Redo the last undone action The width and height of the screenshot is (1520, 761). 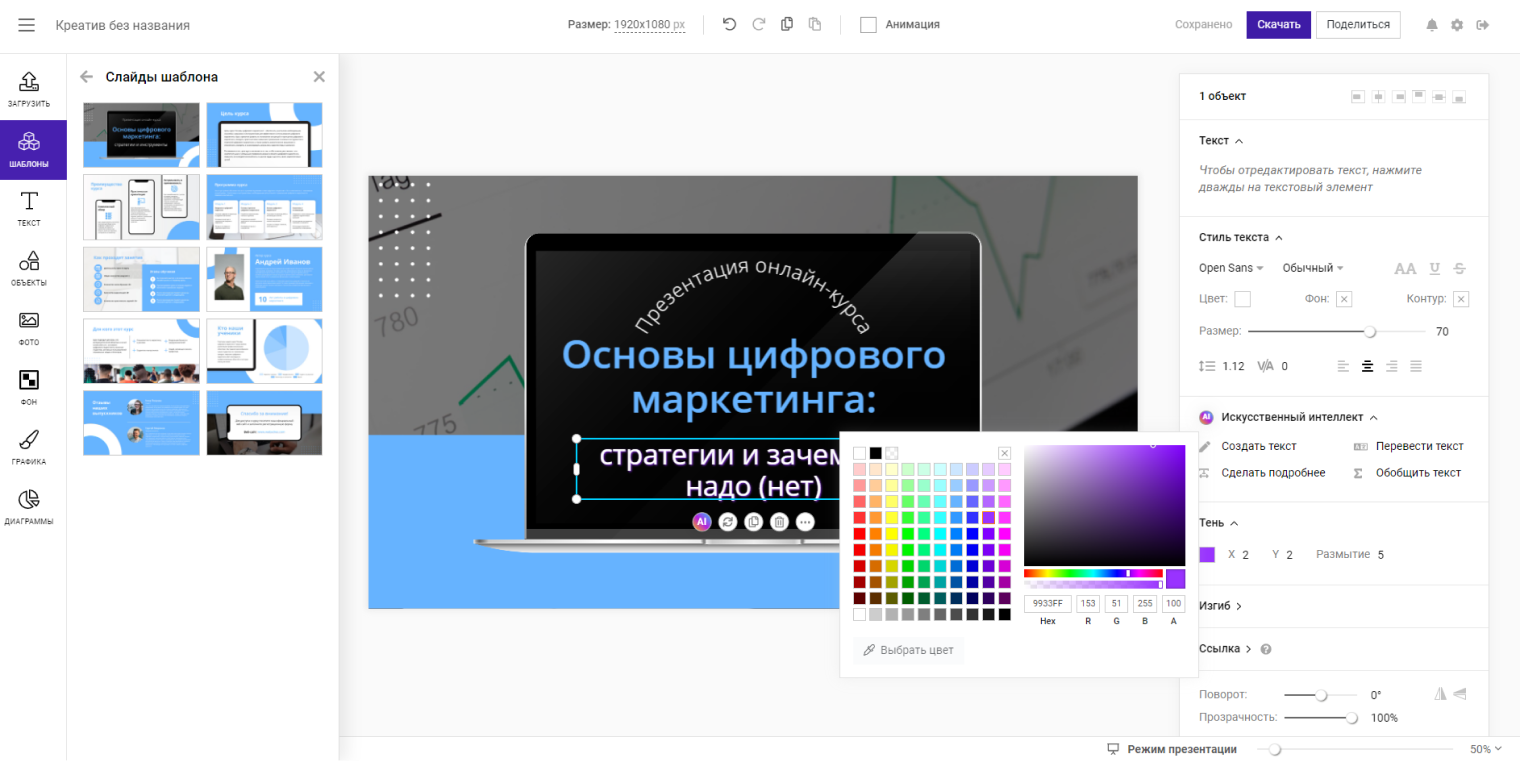[758, 24]
